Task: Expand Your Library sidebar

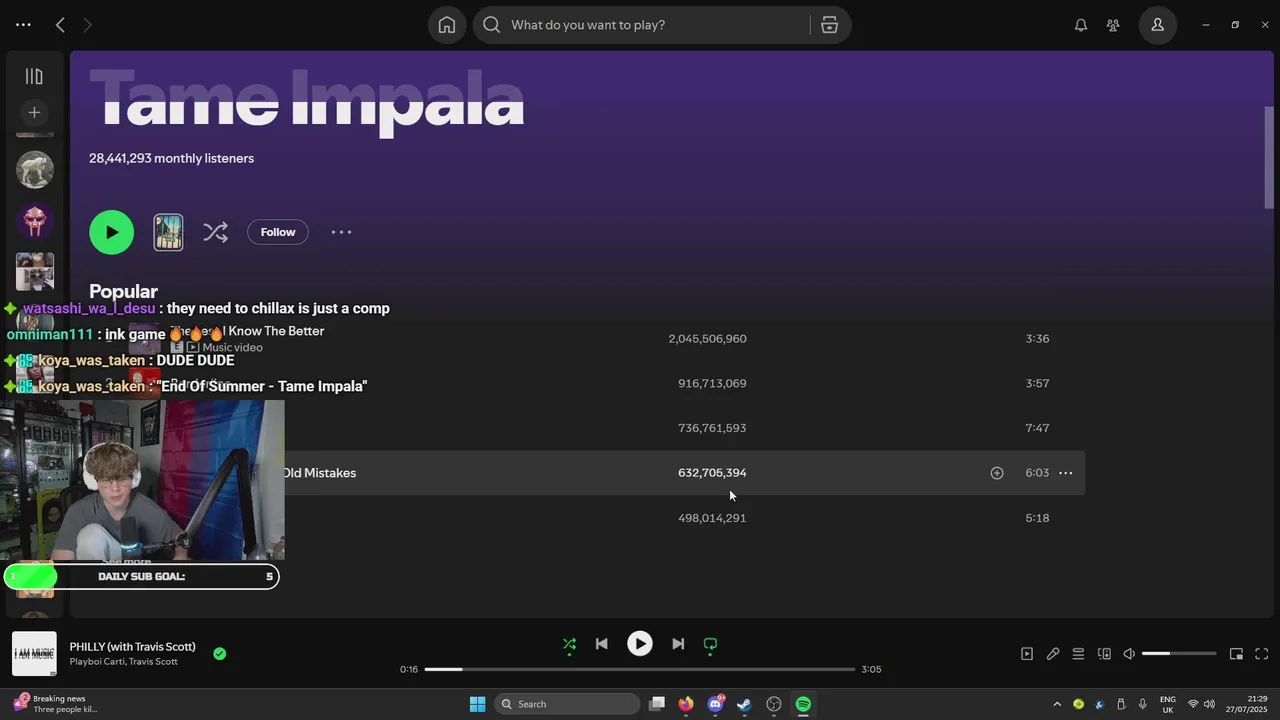Action: pyautogui.click(x=34, y=76)
